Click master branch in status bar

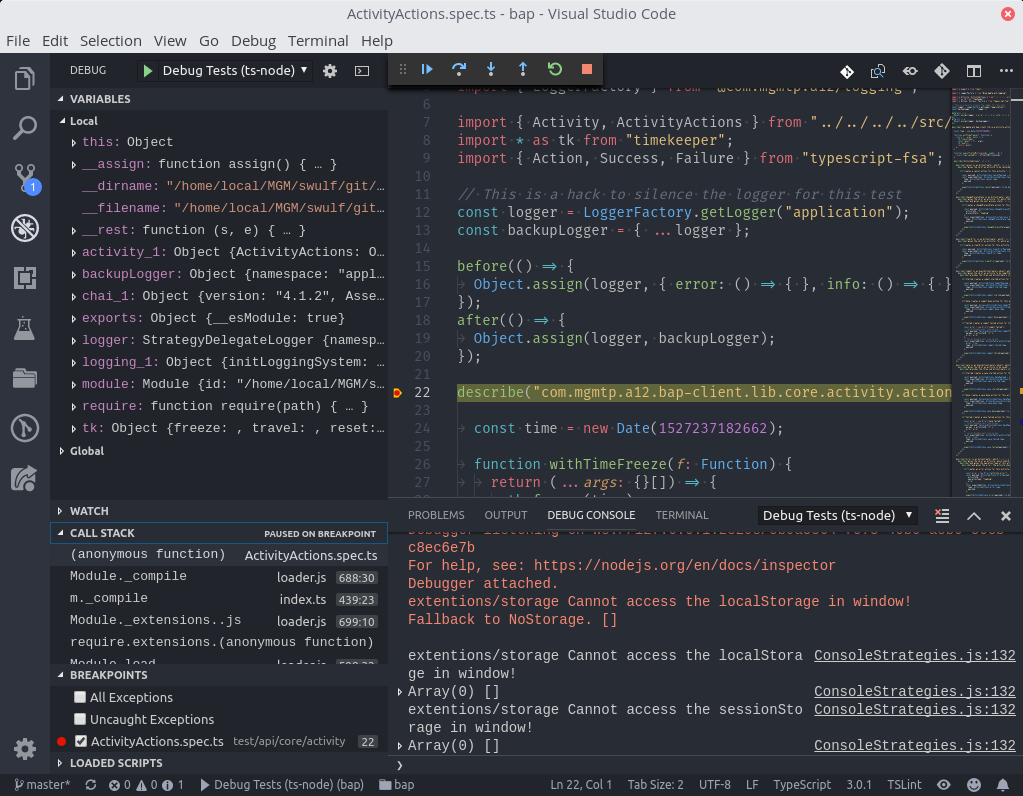(42, 784)
